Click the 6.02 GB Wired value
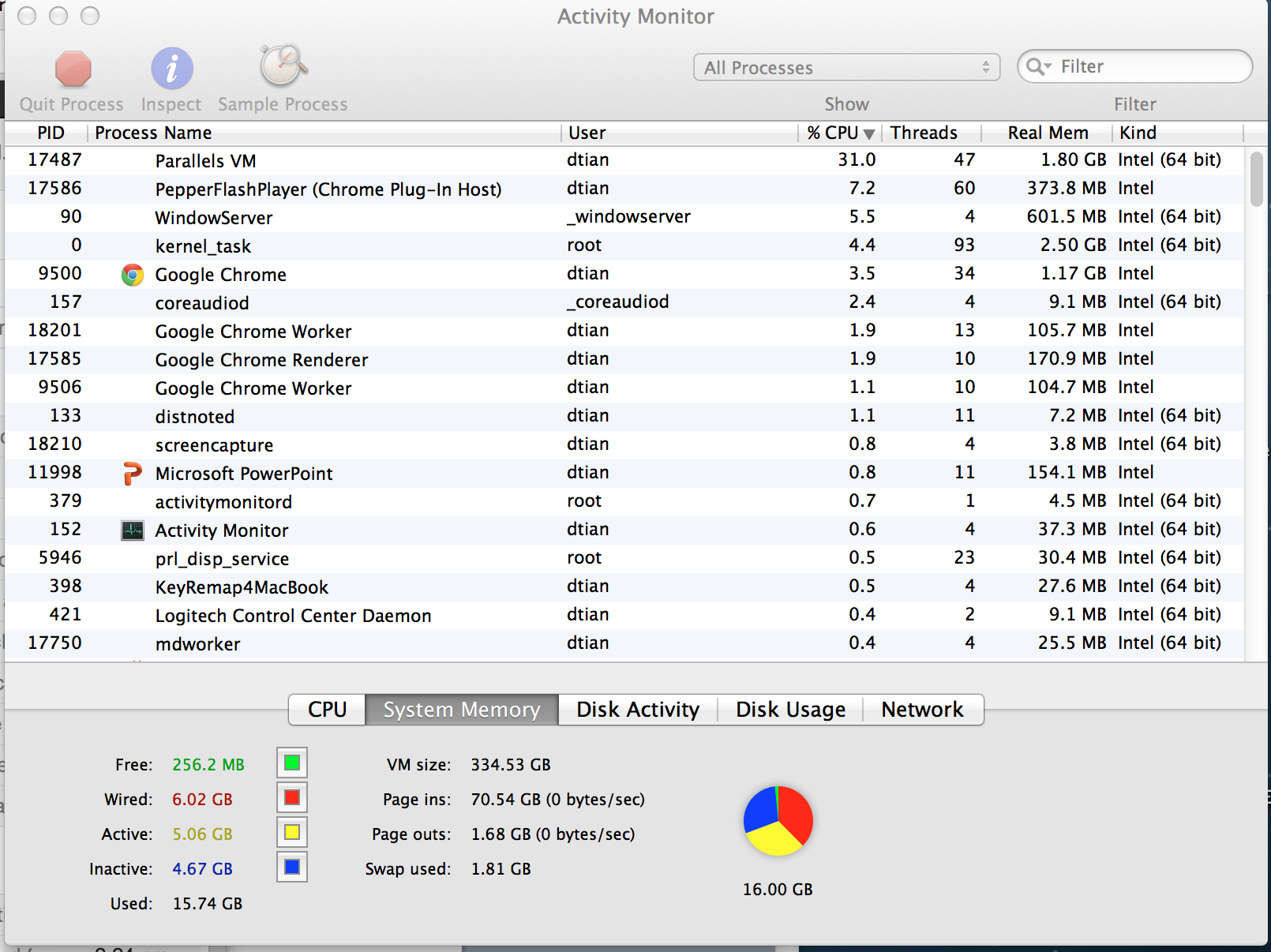This screenshot has width=1271, height=952. tap(202, 800)
